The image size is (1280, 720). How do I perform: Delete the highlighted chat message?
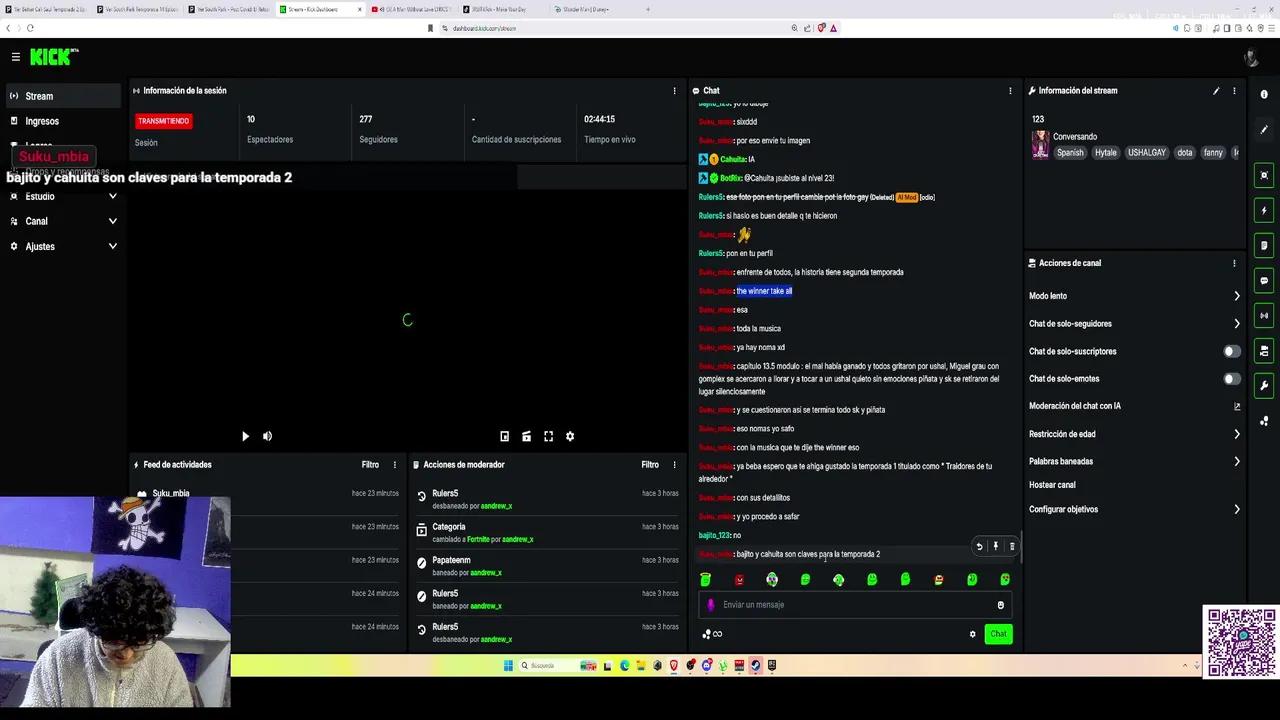coord(1011,546)
